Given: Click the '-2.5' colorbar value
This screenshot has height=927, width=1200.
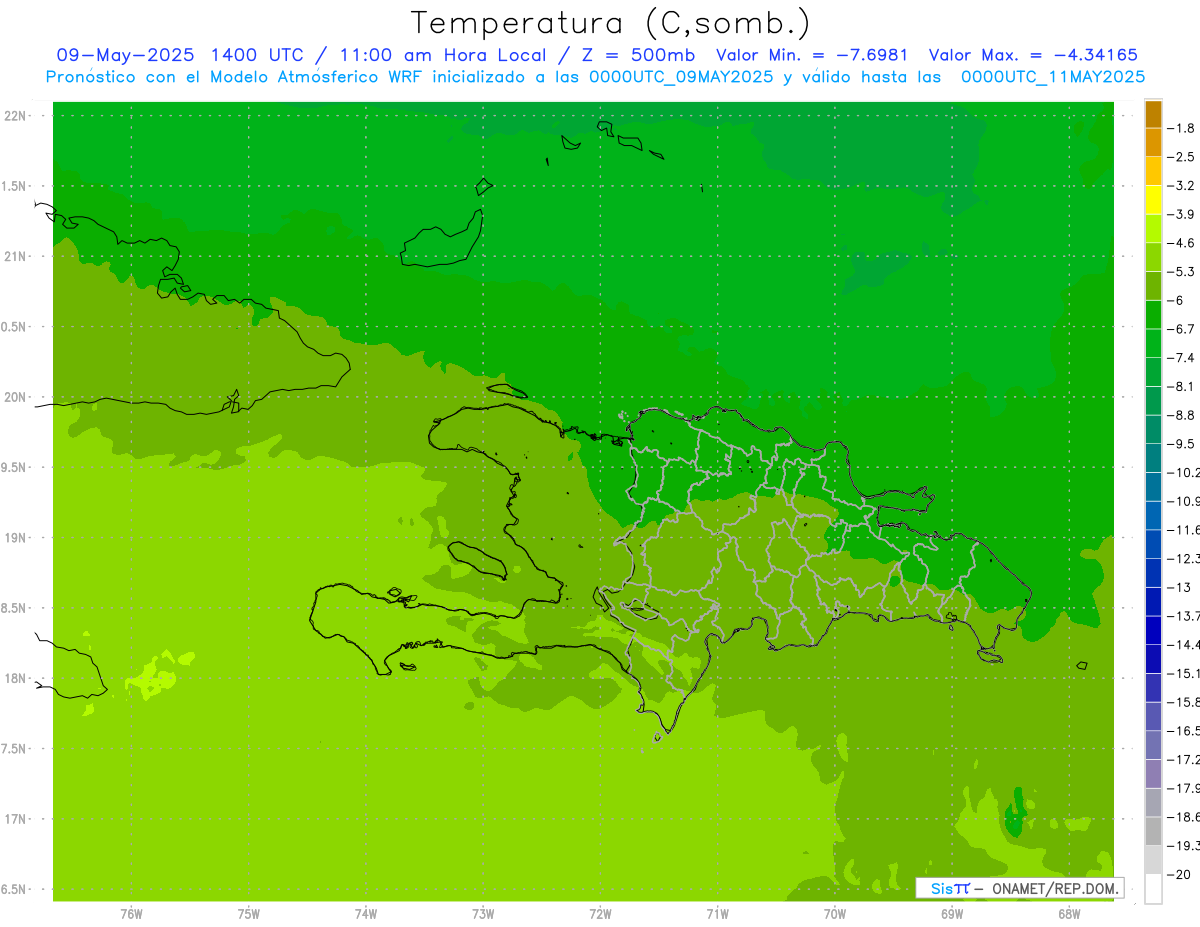Looking at the screenshot, I should pos(1180,157).
